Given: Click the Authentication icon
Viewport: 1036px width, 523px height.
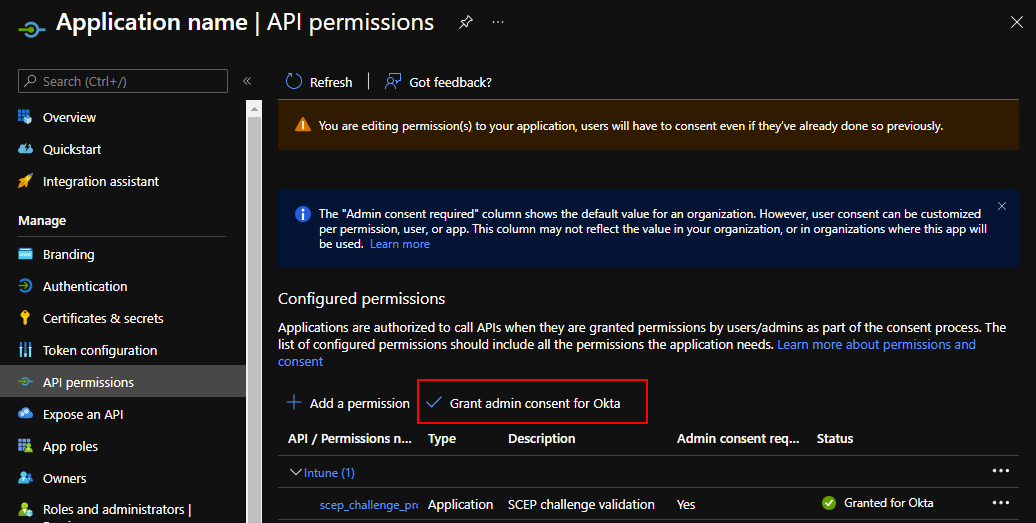Looking at the screenshot, I should tap(25, 286).
